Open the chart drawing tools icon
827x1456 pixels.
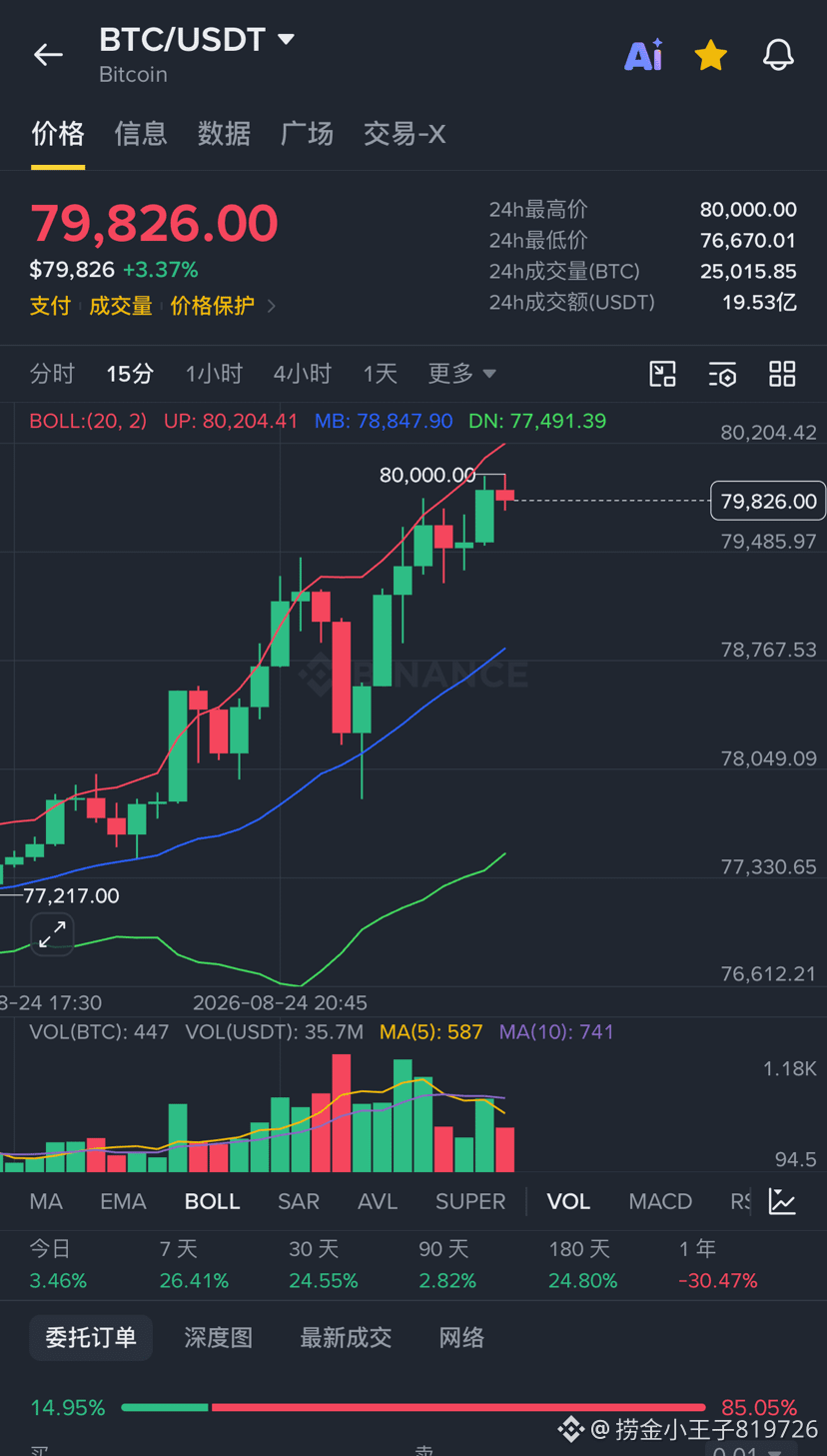tap(662, 374)
